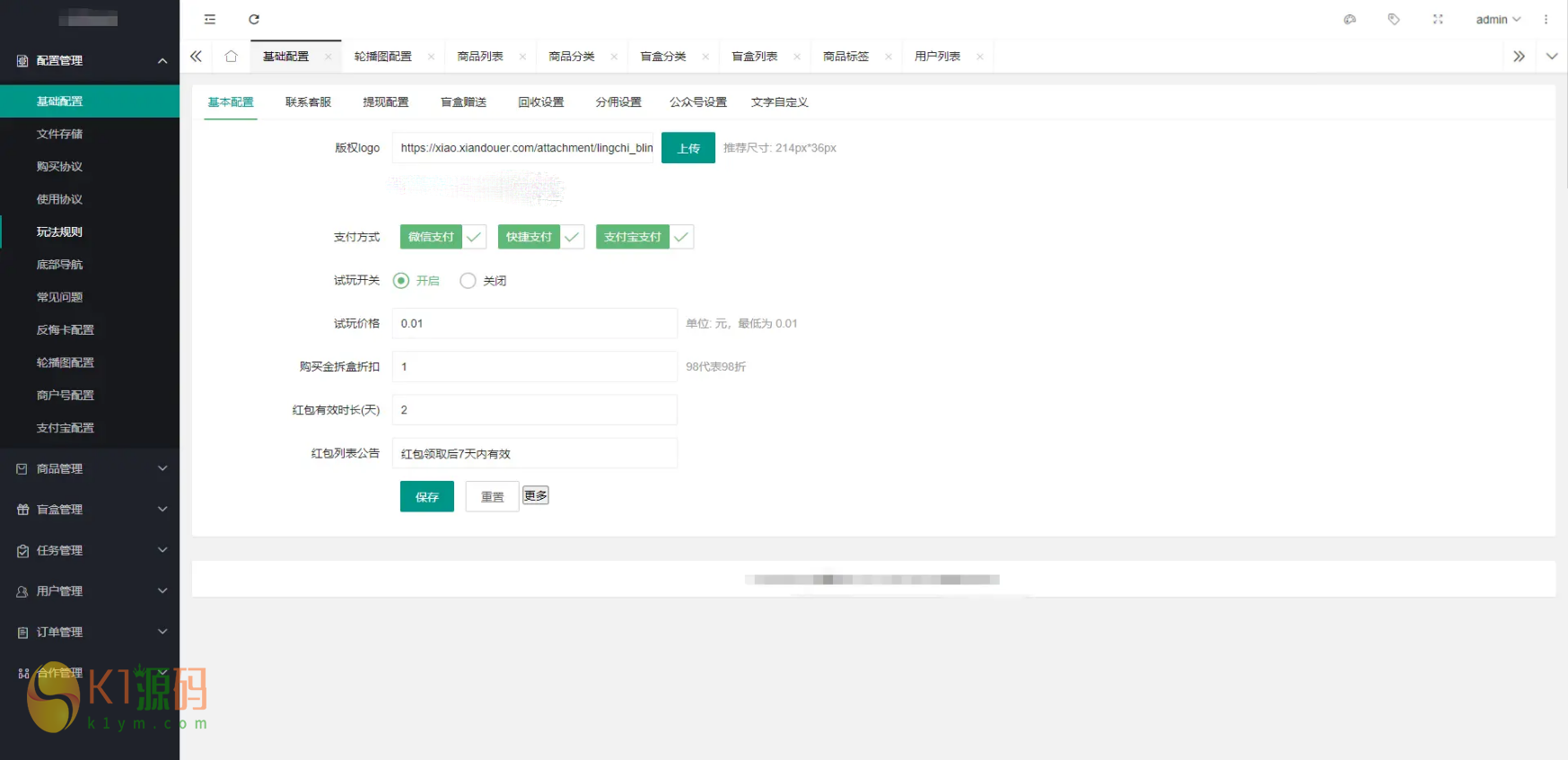The width and height of the screenshot is (1568, 760).
Task: Click the 试玩价格 input field
Action: tap(535, 323)
